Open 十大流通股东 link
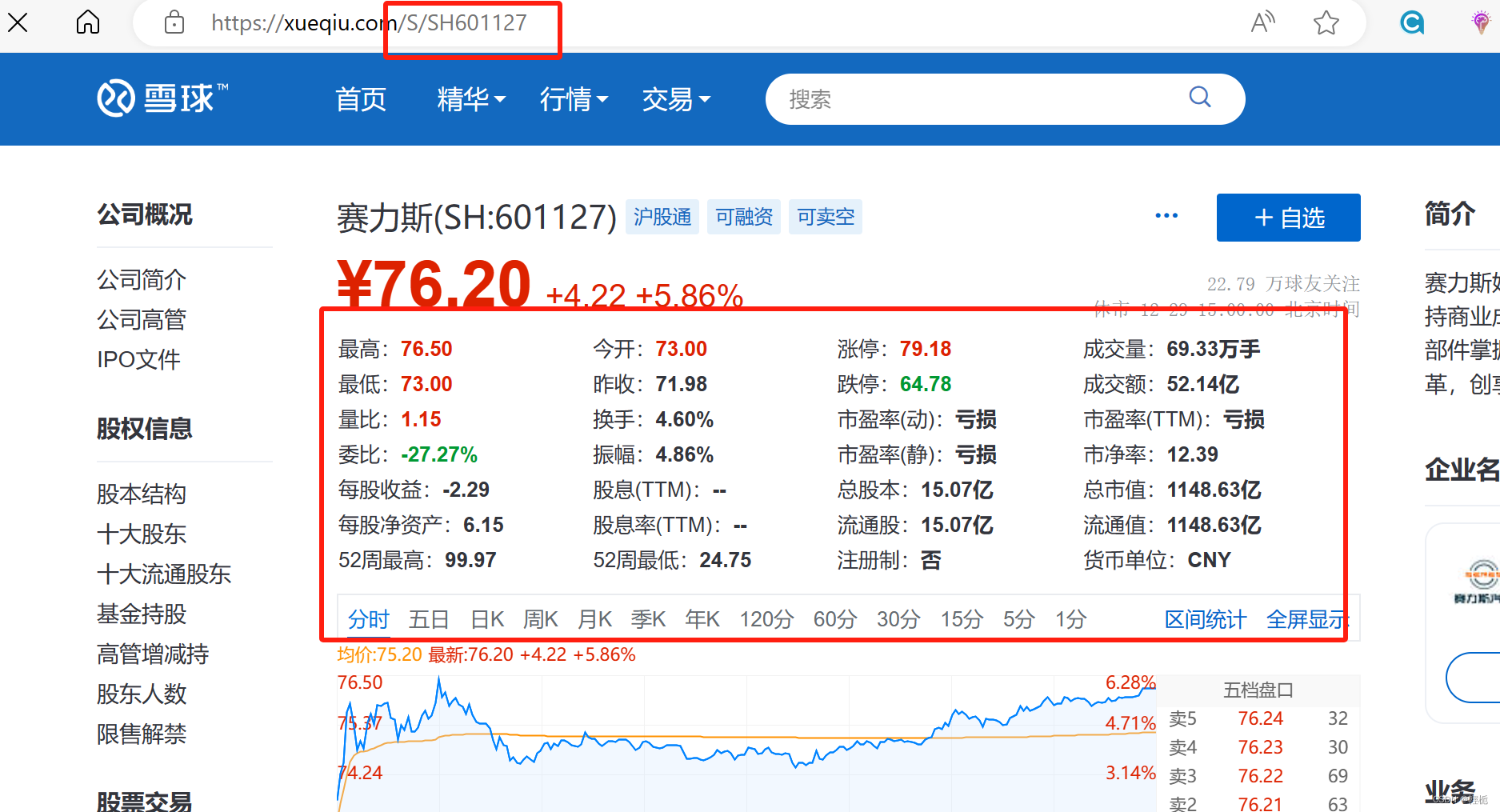This screenshot has width=1500, height=812. click(x=164, y=574)
